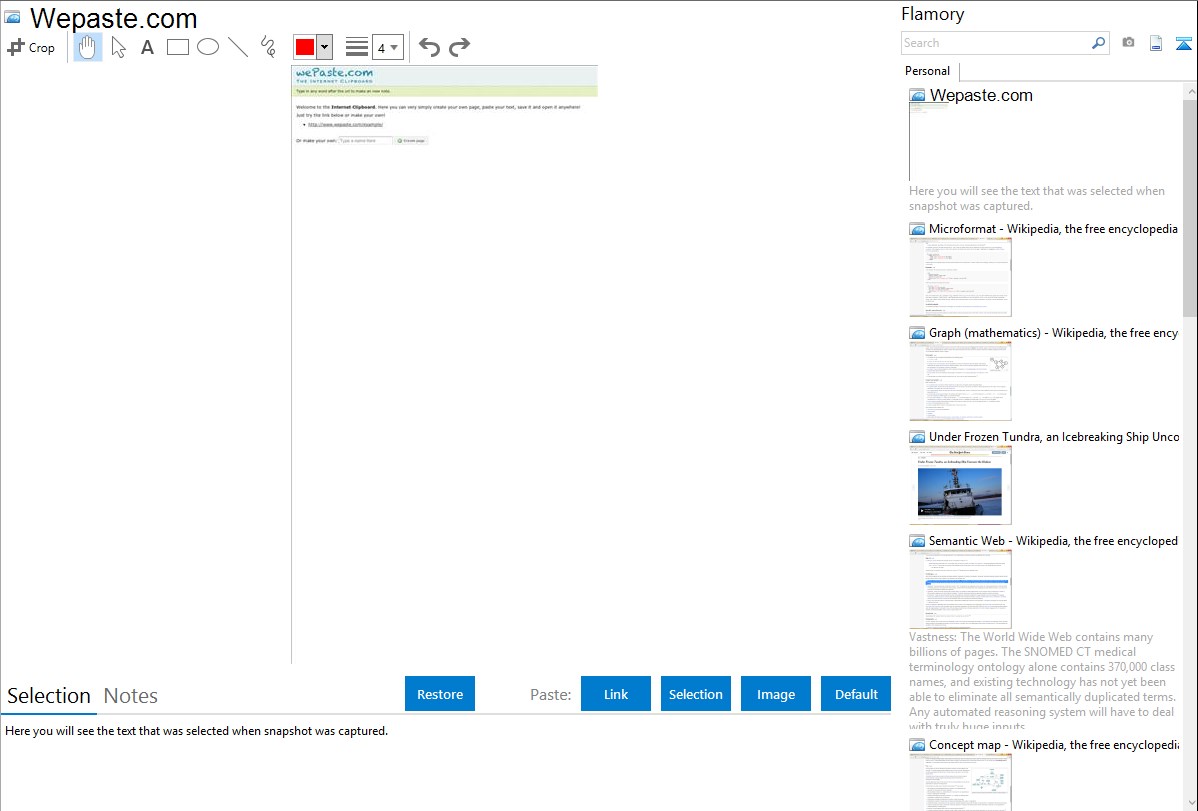Image resolution: width=1198 pixels, height=811 pixels.
Task: Click the Image paste button
Action: click(x=776, y=694)
